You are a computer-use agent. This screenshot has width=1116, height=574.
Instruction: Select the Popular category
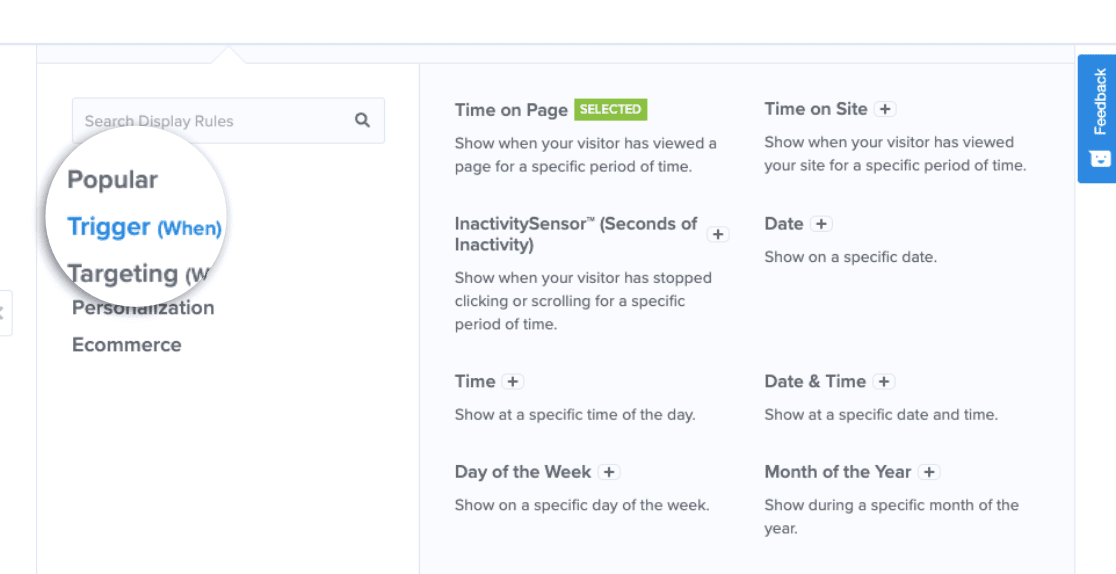(112, 179)
